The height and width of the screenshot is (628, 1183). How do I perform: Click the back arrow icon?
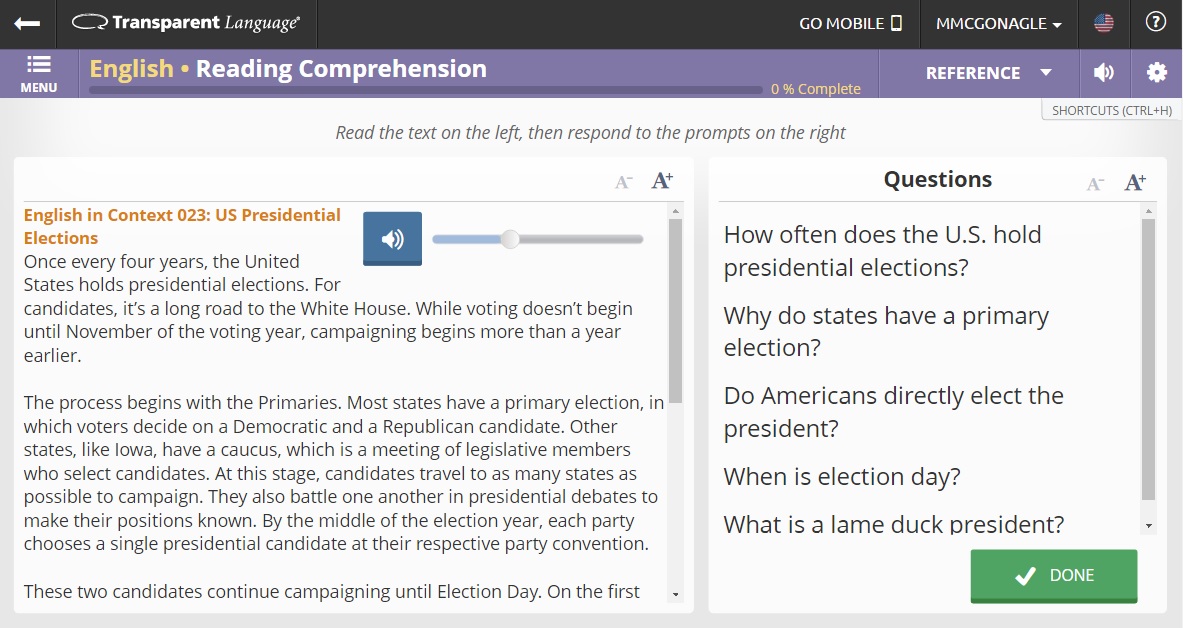click(27, 23)
